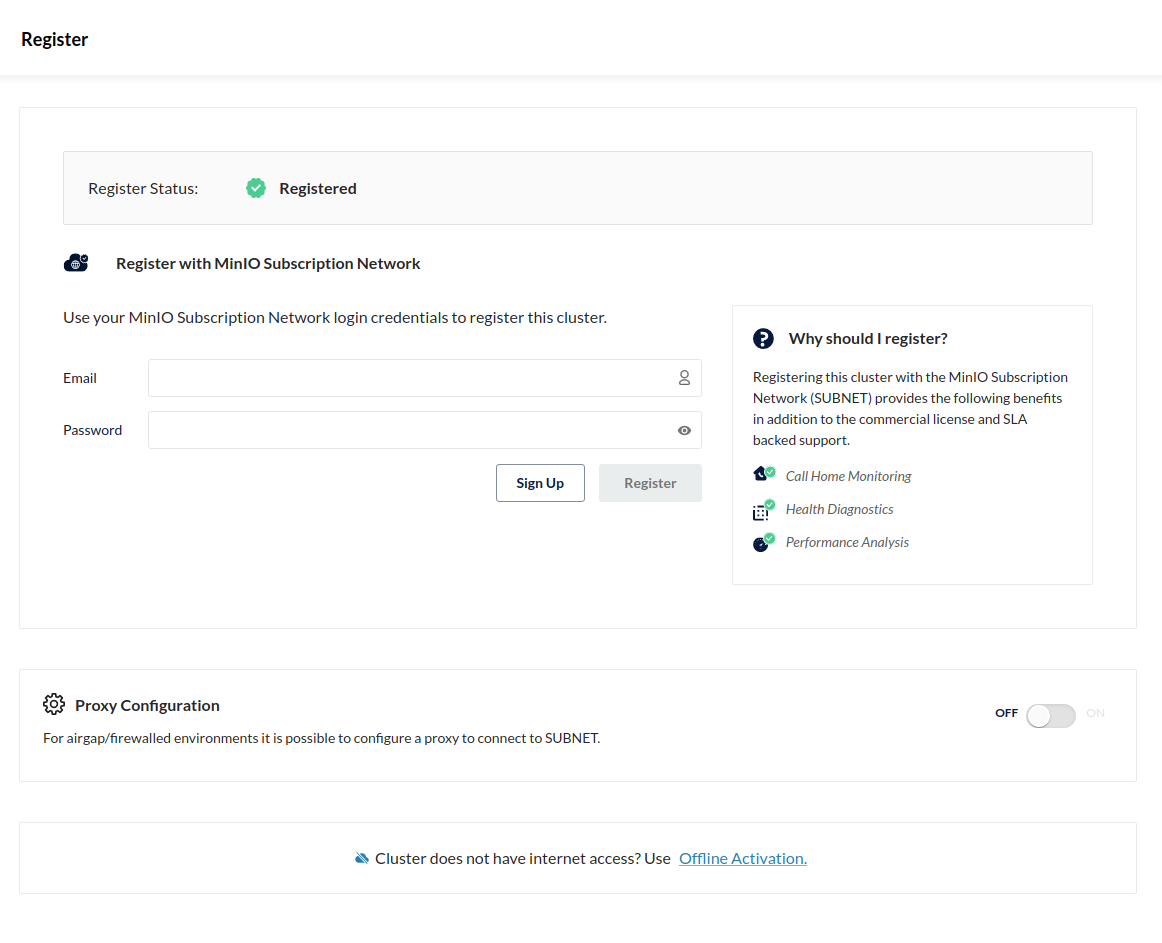Click the Use your MinIO Subscription Network sentence
The width and height of the screenshot is (1162, 943).
pyautogui.click(x=335, y=317)
